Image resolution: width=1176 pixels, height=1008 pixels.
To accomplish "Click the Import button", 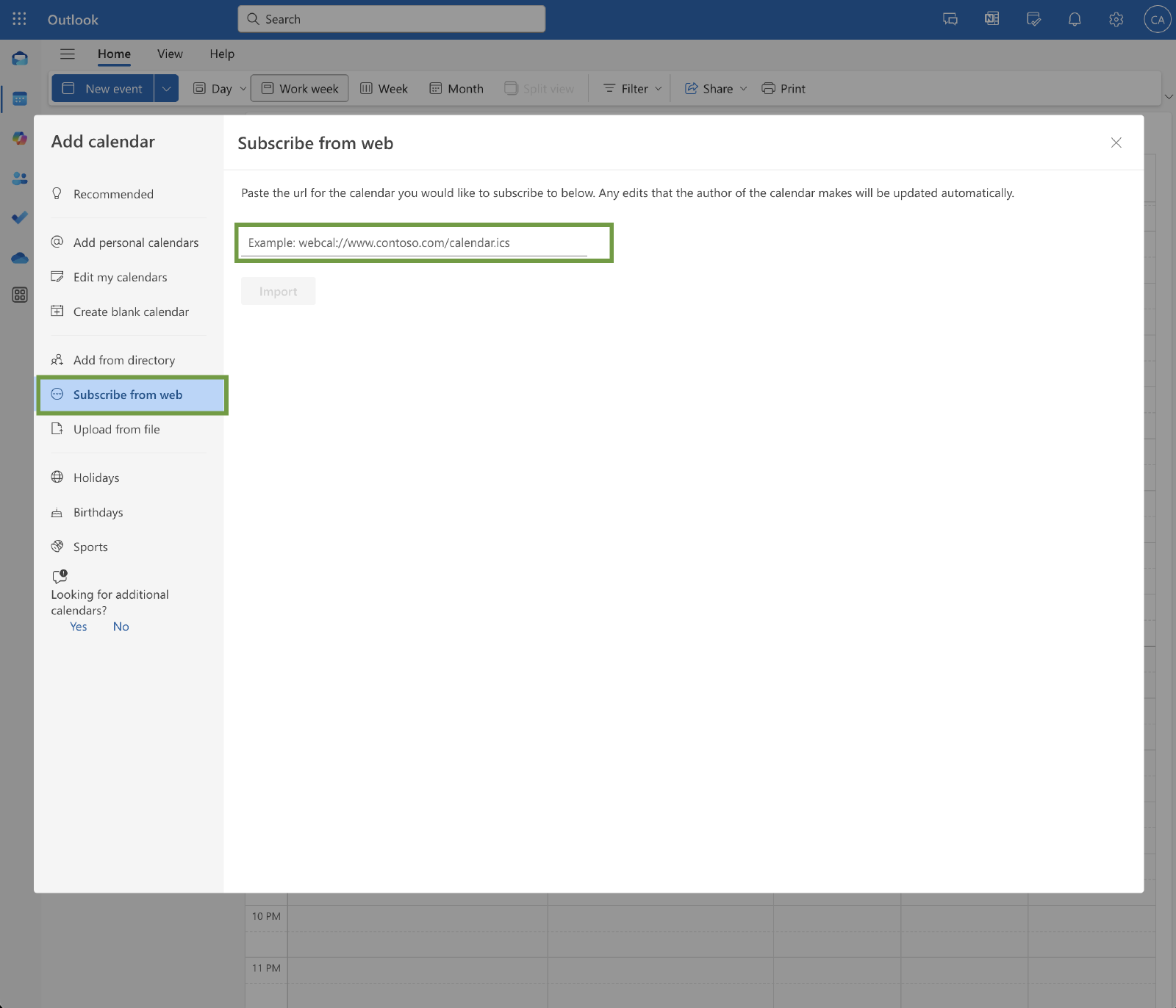I will 278,291.
